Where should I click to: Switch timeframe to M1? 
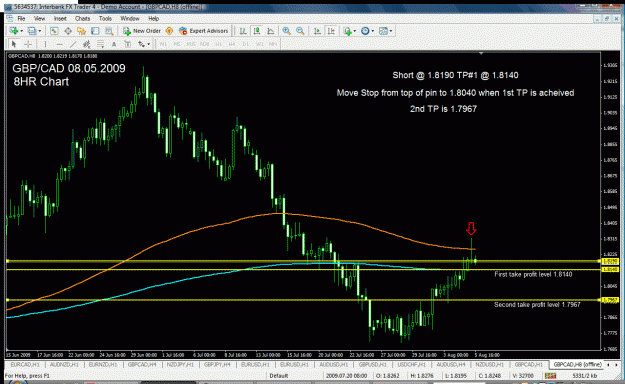pyautogui.click(x=163, y=44)
